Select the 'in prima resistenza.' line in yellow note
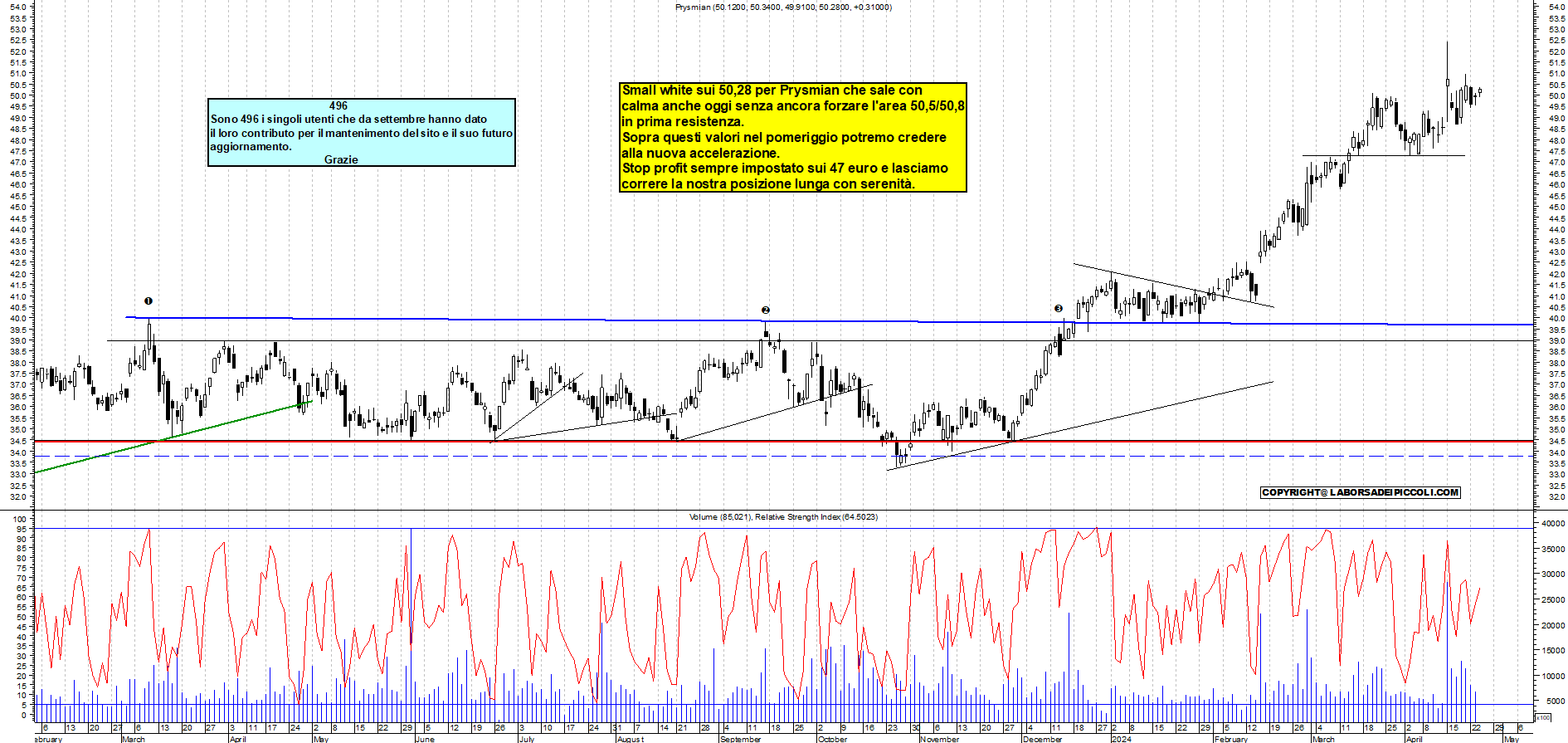Image resolution: width=1568 pixels, height=743 pixels. [x=683, y=121]
